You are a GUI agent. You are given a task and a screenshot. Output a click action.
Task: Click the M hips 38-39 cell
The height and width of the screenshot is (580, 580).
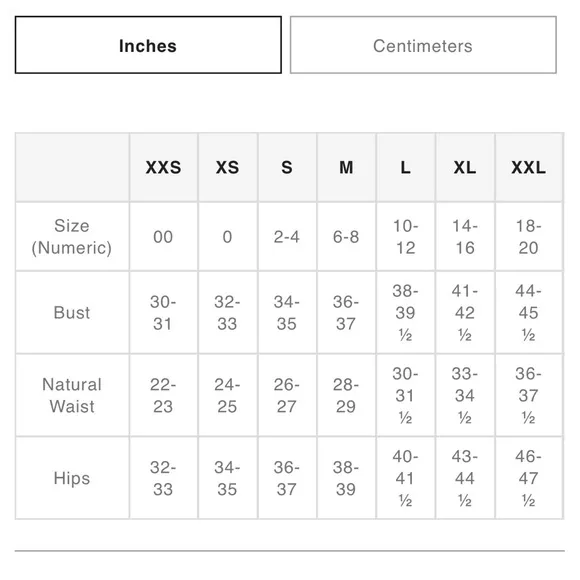[x=346, y=478]
